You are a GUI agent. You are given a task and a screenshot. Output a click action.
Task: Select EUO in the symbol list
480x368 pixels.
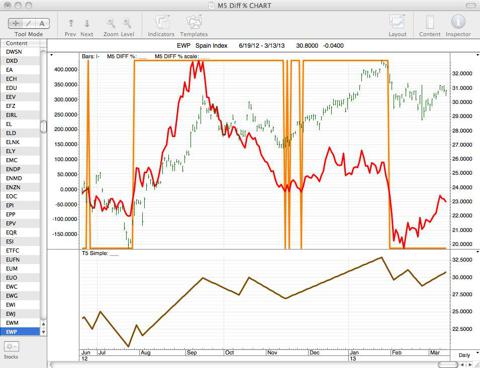click(x=20, y=277)
